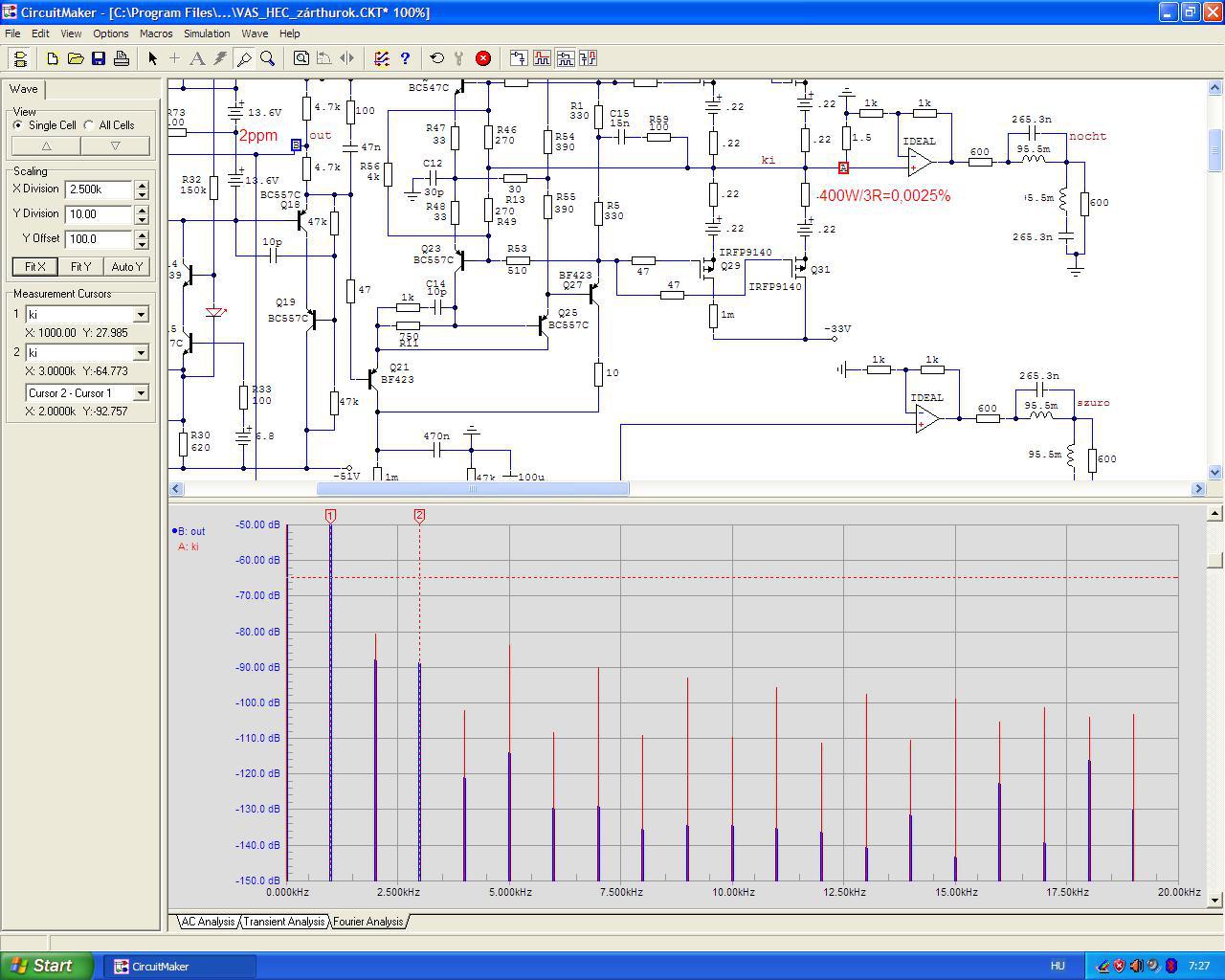The height and width of the screenshot is (980, 1225).
Task: Select the Arrow pointer tool
Action: point(152,58)
